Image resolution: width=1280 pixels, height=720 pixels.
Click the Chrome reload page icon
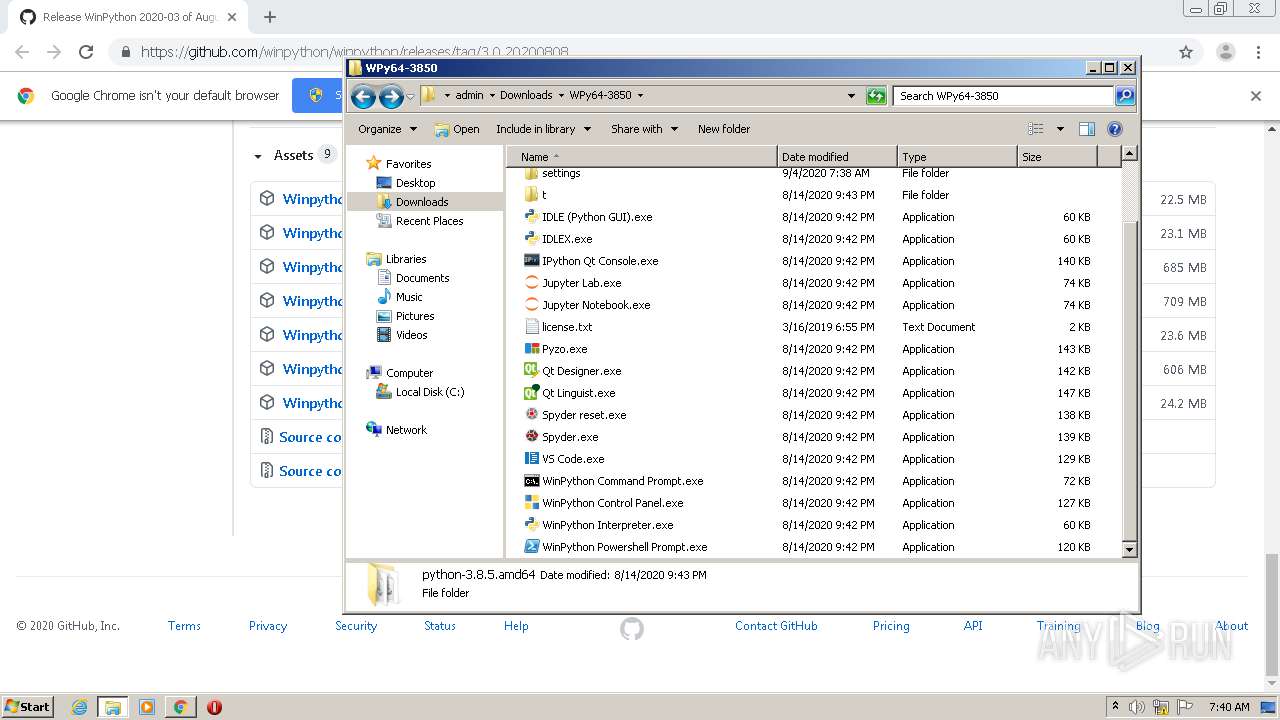(86, 52)
